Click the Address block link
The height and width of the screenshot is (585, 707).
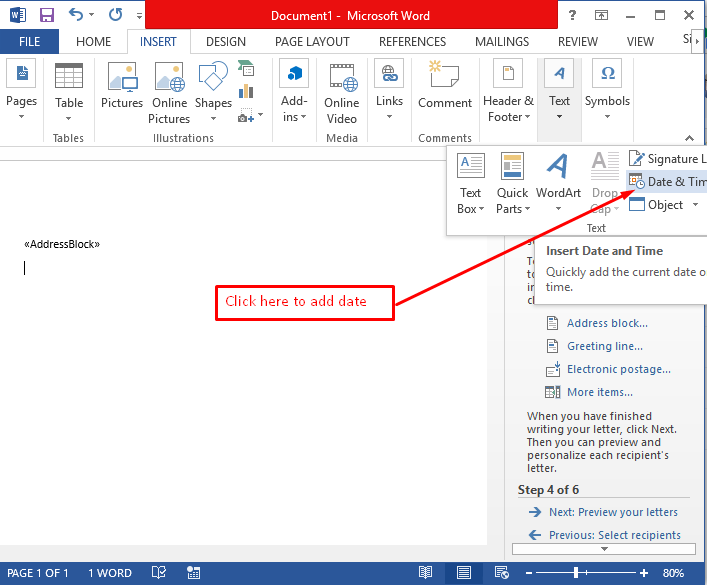pyautogui.click(x=607, y=323)
